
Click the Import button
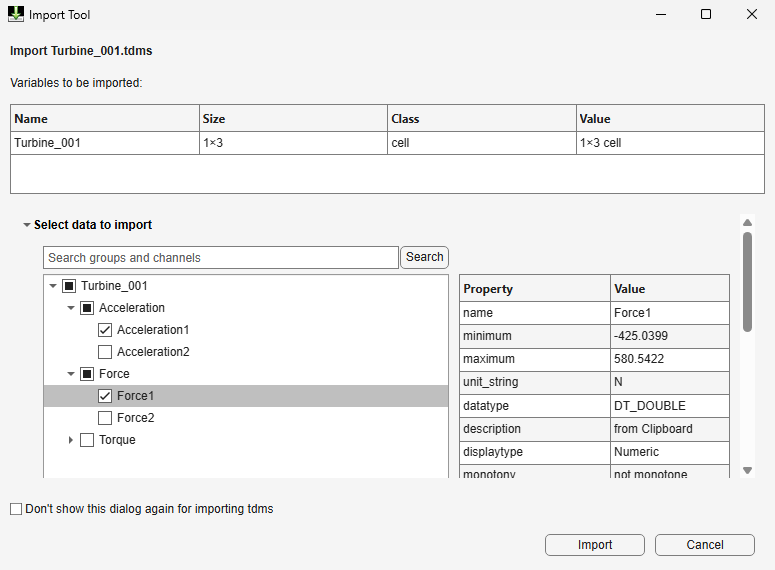click(595, 545)
